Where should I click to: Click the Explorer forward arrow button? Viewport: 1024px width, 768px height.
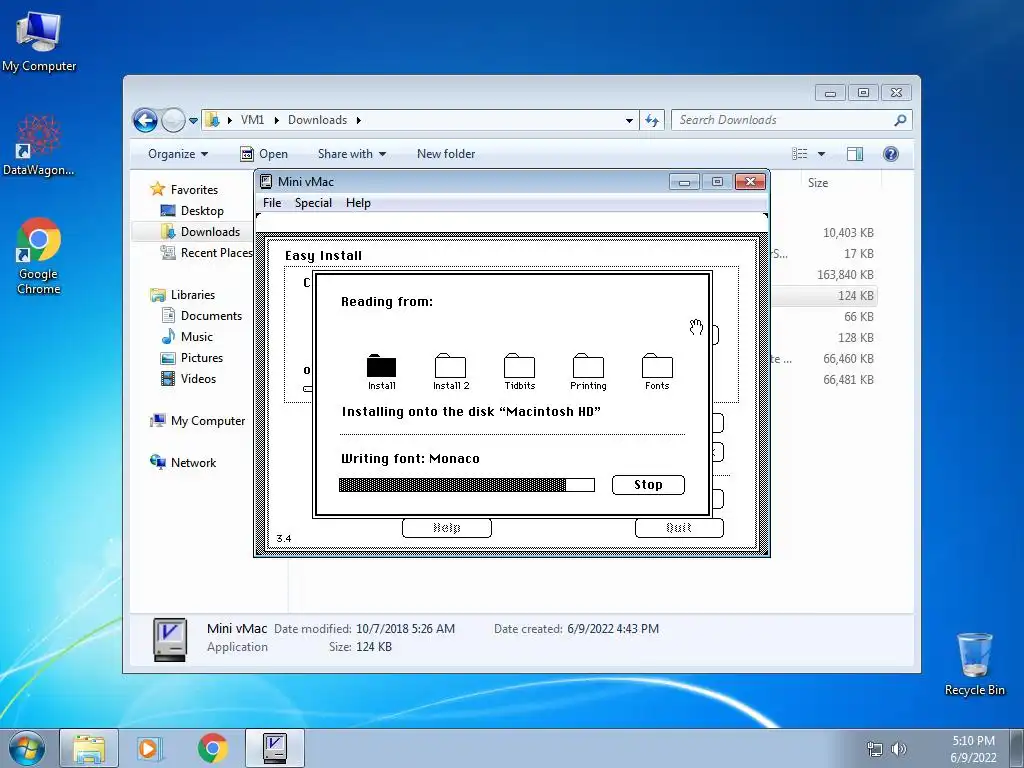point(173,120)
